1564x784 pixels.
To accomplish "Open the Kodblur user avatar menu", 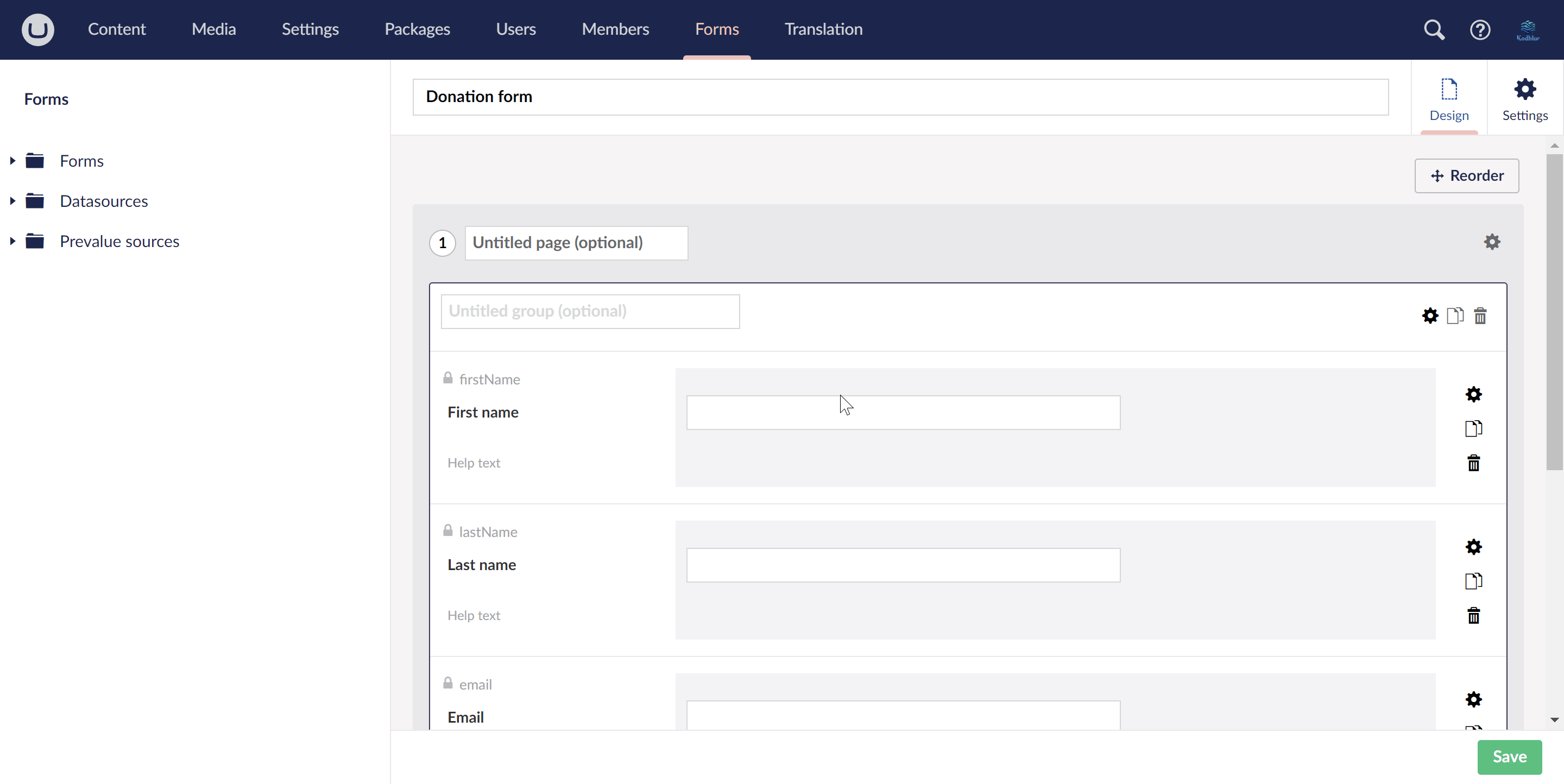I will (1528, 29).
